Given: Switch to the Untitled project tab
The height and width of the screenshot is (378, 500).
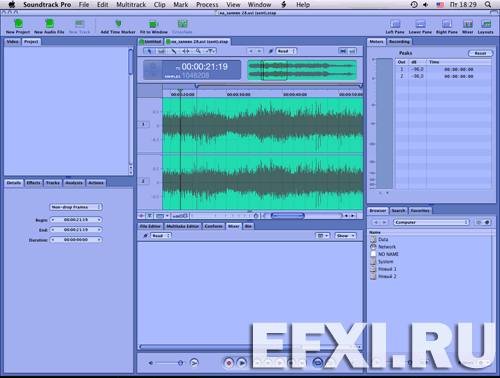Looking at the screenshot, I should (x=151, y=42).
